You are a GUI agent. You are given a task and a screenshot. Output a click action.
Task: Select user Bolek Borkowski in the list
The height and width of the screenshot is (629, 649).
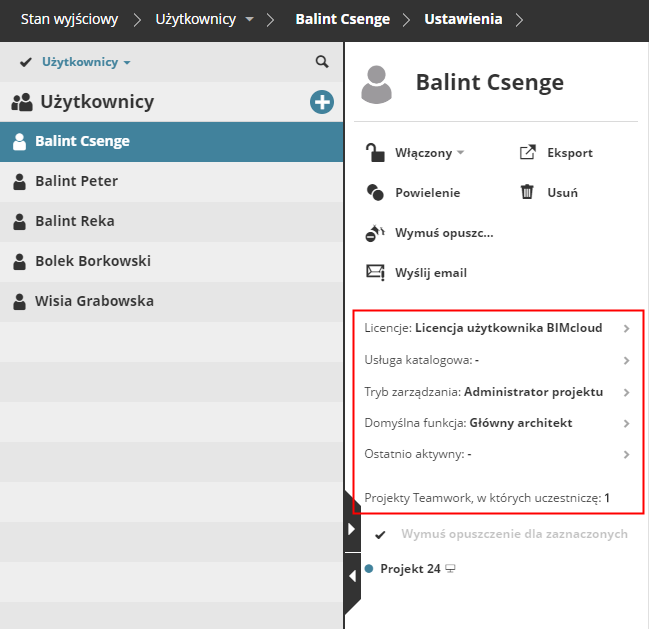pos(92,261)
